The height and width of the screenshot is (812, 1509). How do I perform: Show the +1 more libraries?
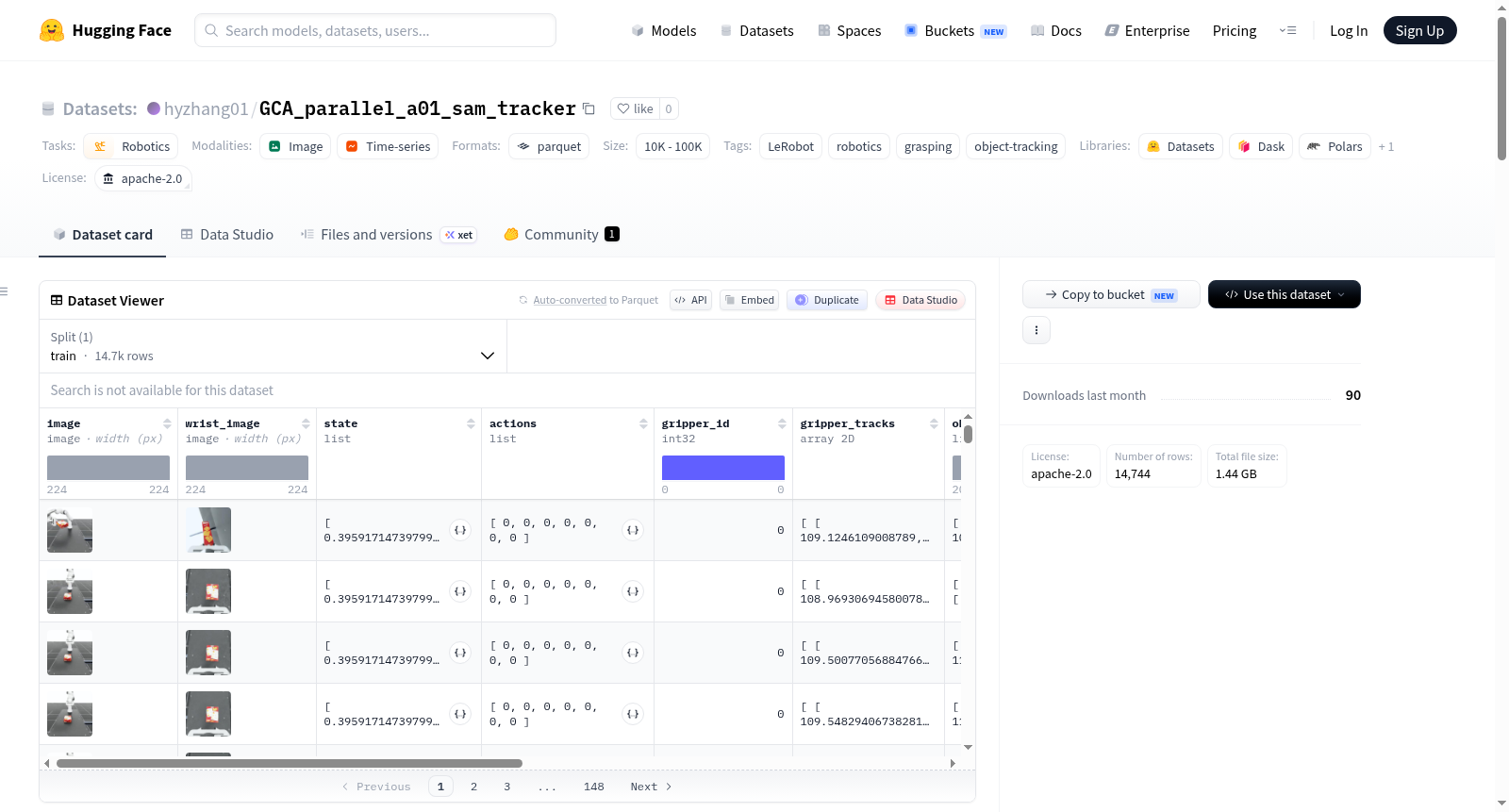click(1386, 146)
